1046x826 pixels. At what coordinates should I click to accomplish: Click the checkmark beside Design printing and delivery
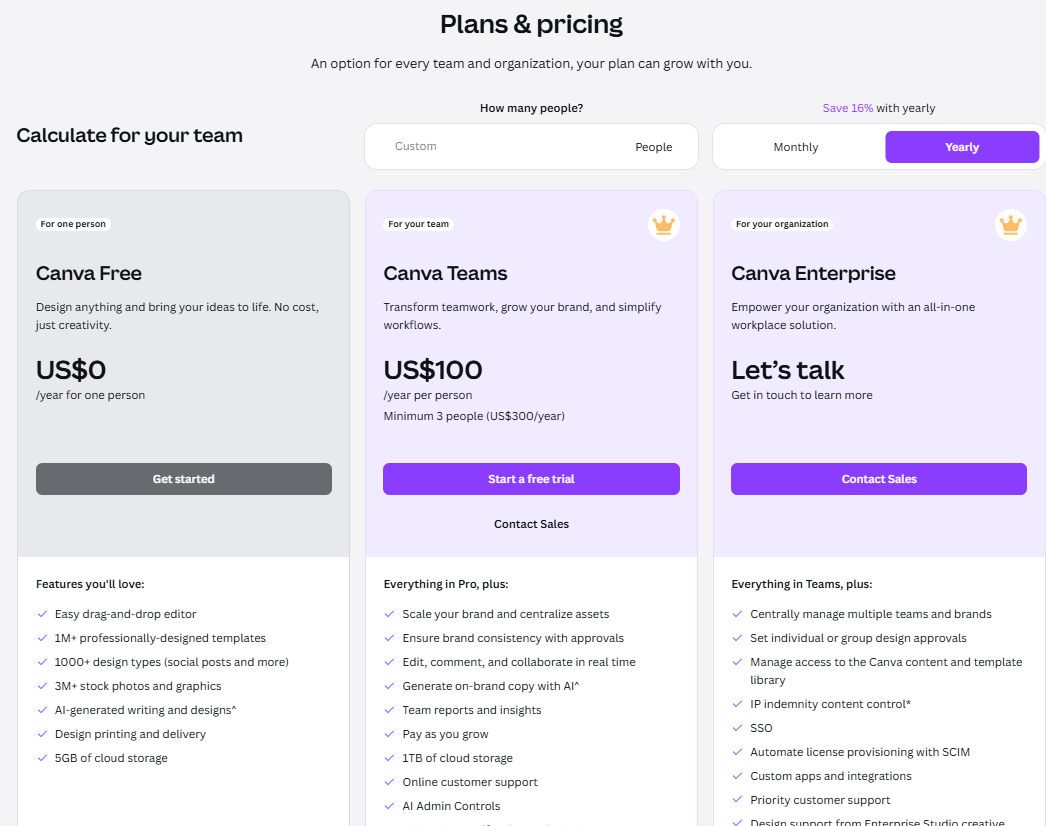pyautogui.click(x=42, y=734)
